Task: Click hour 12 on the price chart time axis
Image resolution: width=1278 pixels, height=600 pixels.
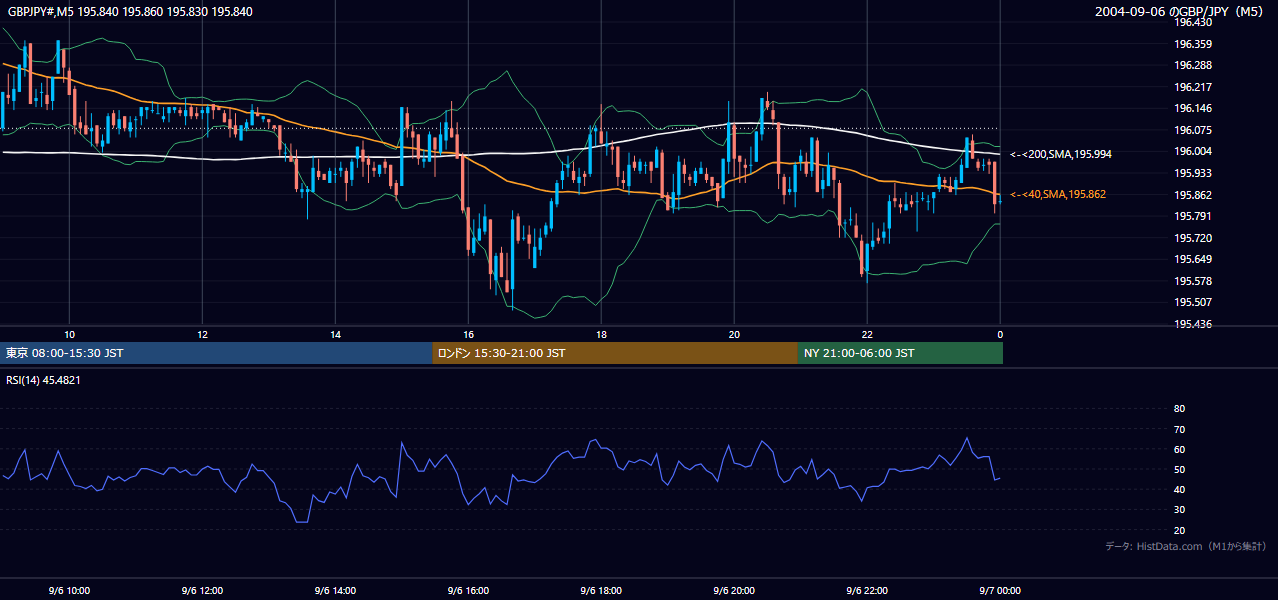Action: 202,334
